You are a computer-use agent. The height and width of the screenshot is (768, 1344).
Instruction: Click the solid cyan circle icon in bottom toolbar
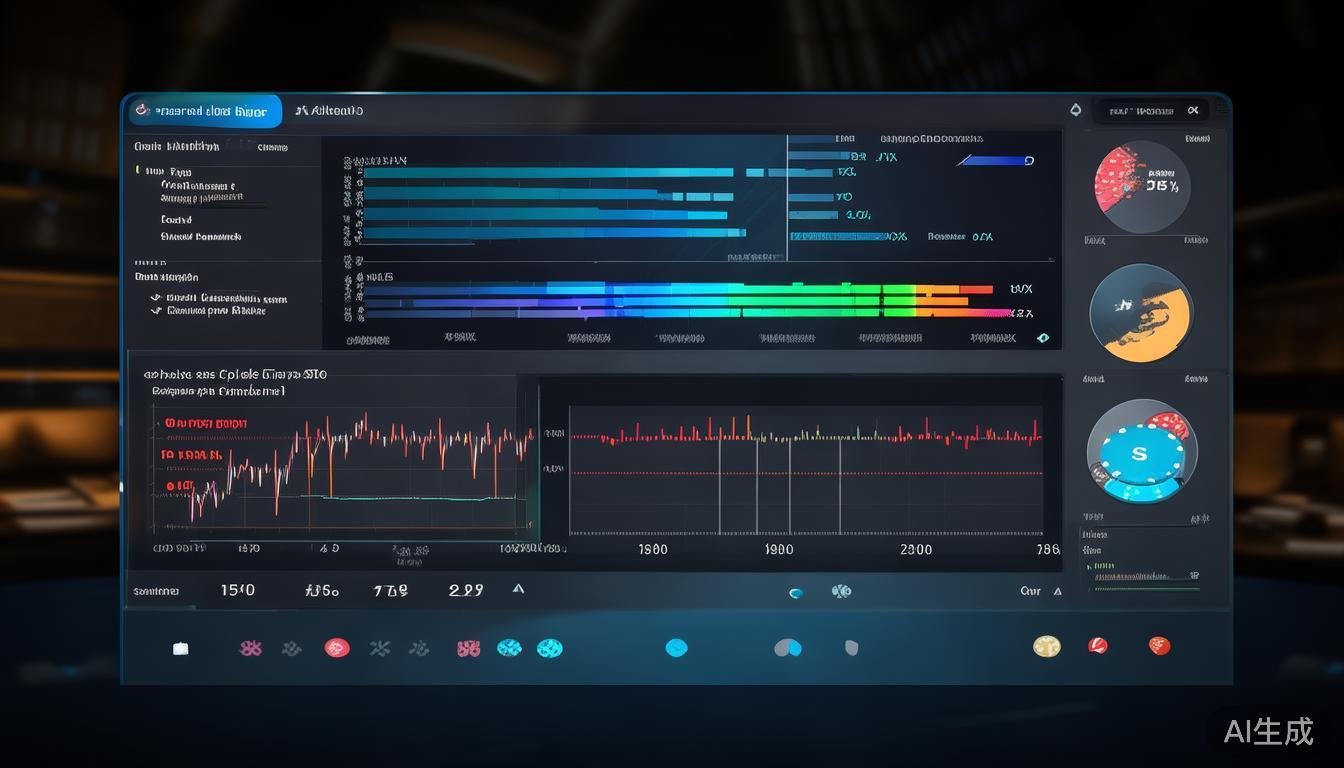676,648
